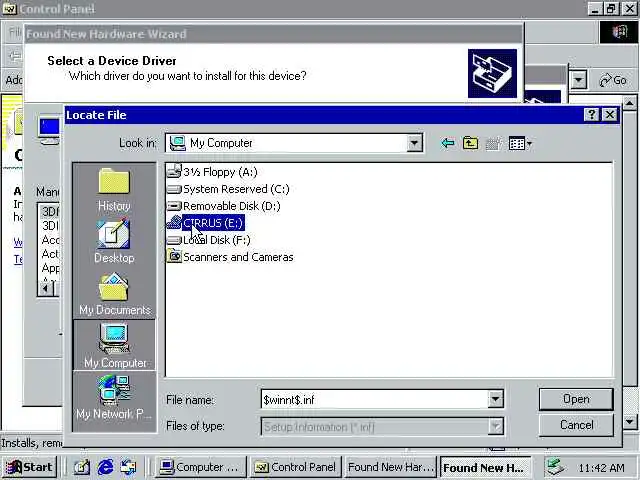Go up one folder level
640x480 pixels.
[470, 143]
